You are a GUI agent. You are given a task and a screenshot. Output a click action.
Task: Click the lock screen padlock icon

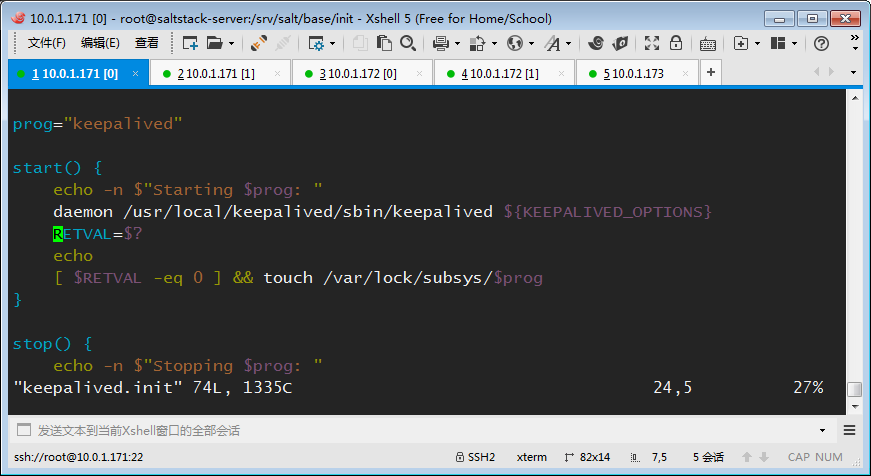point(675,43)
